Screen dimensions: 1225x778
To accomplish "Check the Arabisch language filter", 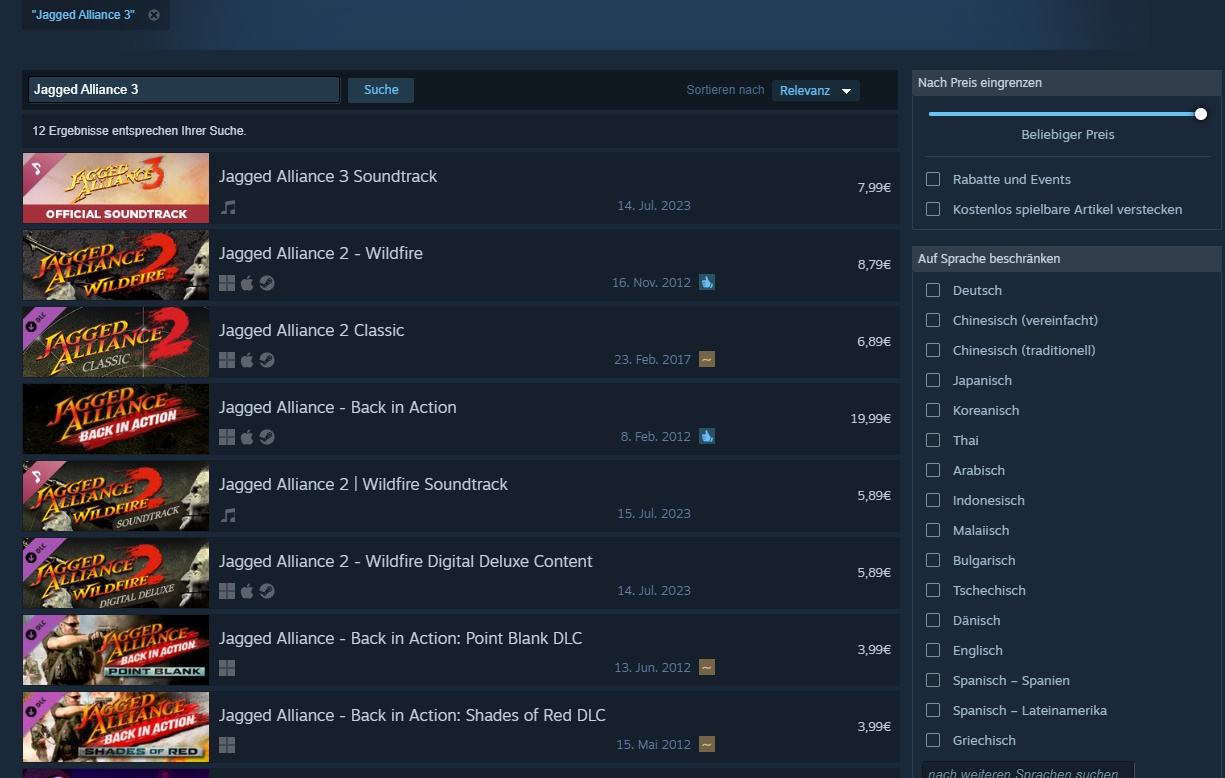I will (x=933, y=470).
